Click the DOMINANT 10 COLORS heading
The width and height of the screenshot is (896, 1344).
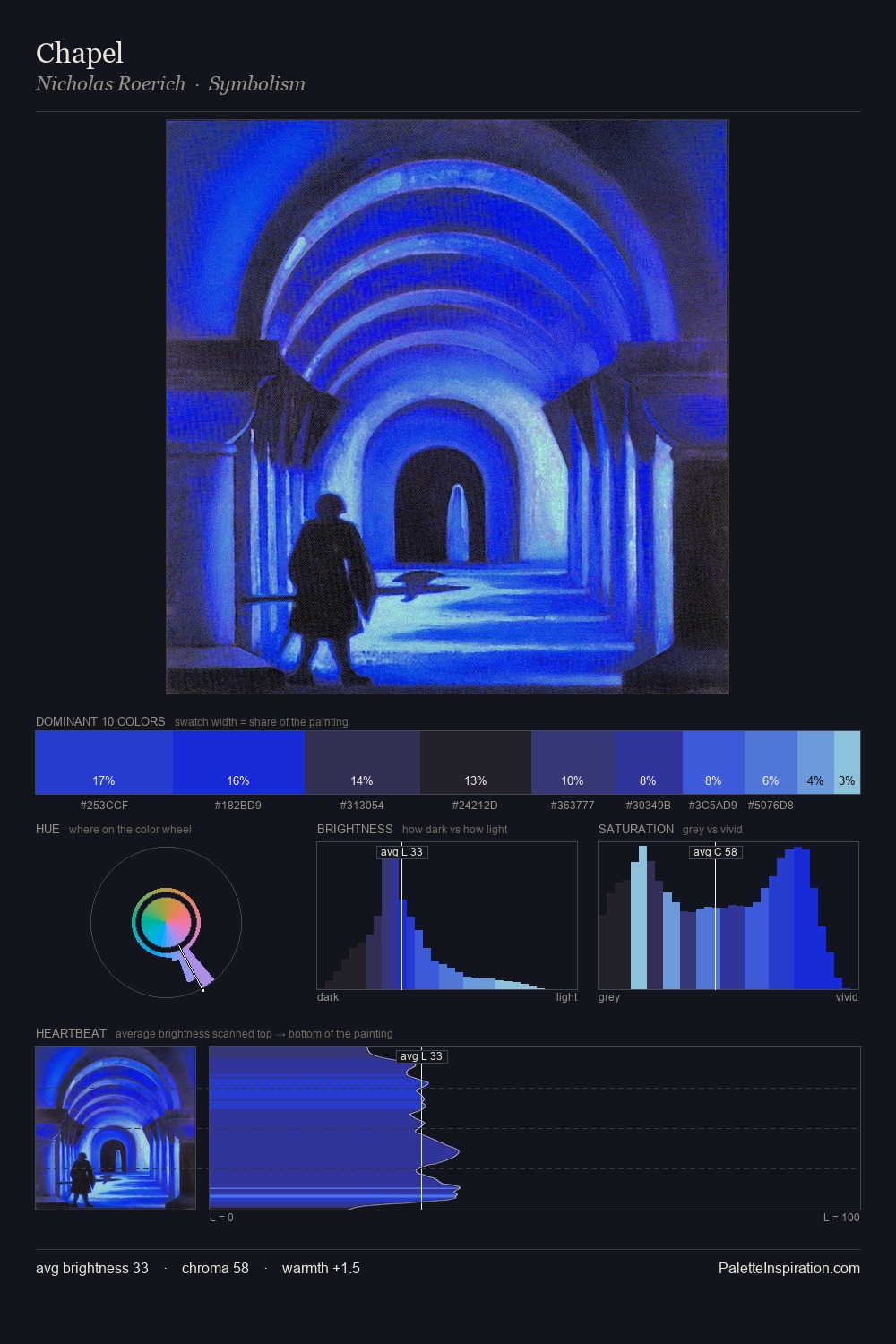click(x=100, y=721)
